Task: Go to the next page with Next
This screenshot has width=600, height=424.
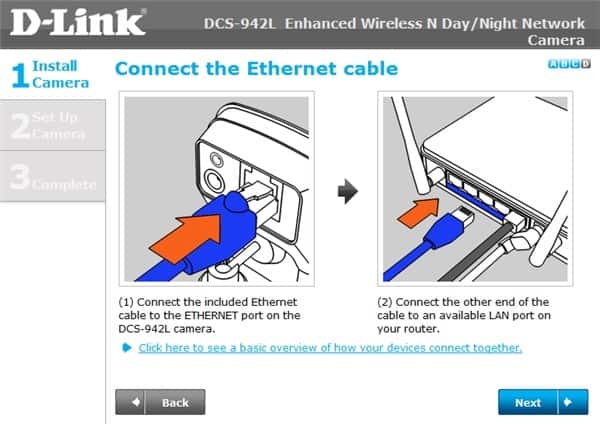Action: point(543,402)
